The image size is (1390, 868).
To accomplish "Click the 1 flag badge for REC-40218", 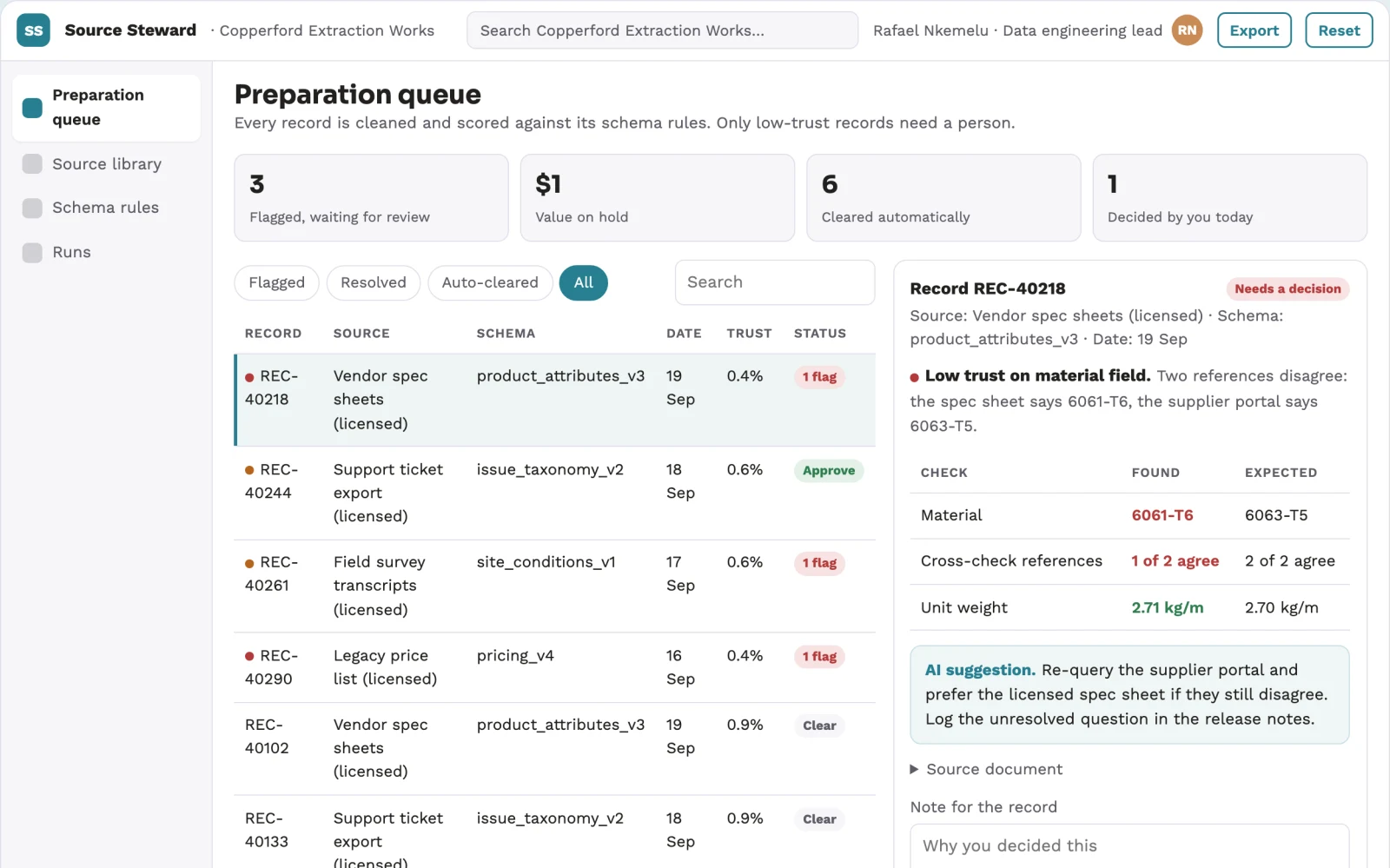I will pyautogui.click(x=819, y=377).
